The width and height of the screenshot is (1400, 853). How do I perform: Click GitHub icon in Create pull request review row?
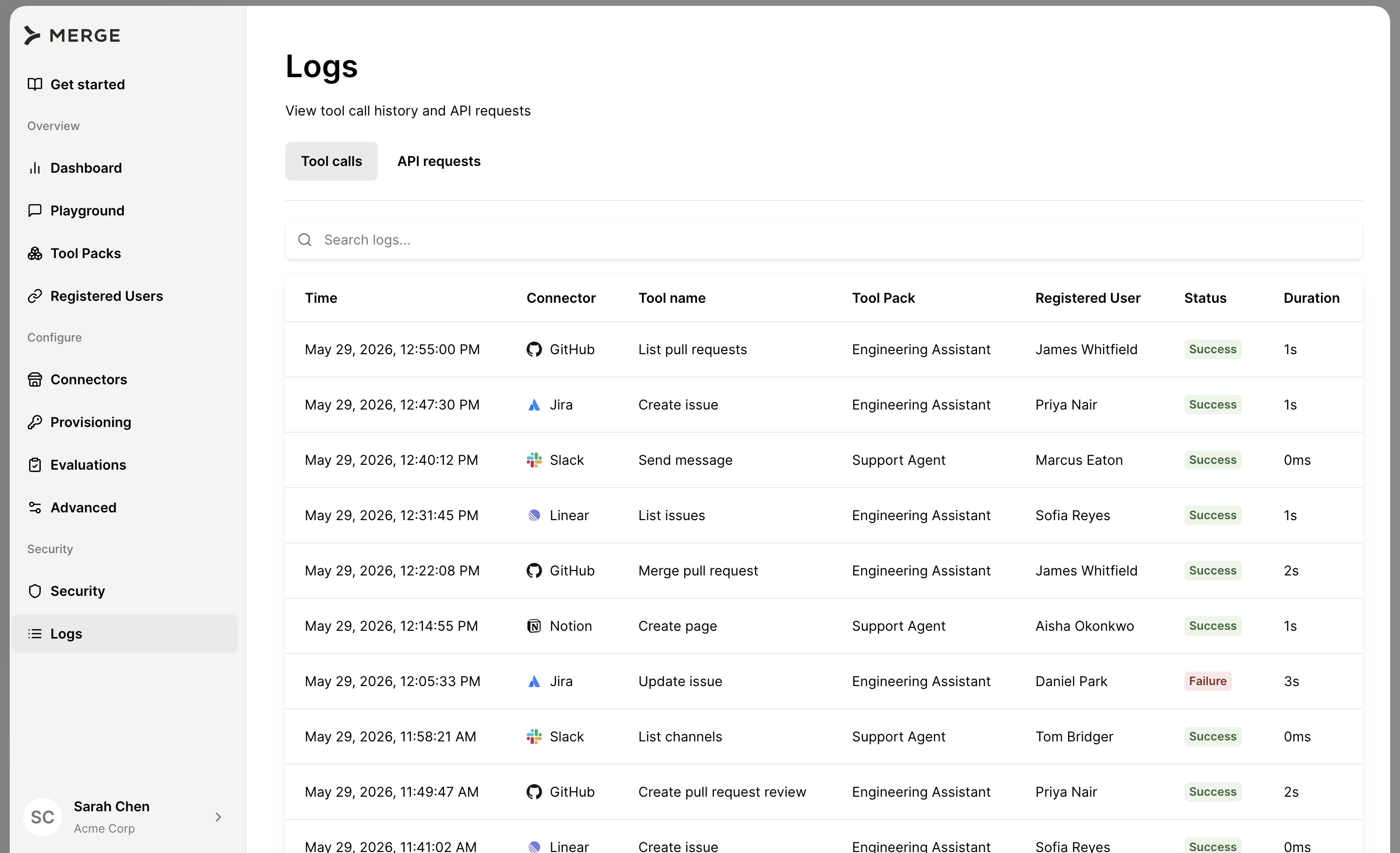[533, 792]
